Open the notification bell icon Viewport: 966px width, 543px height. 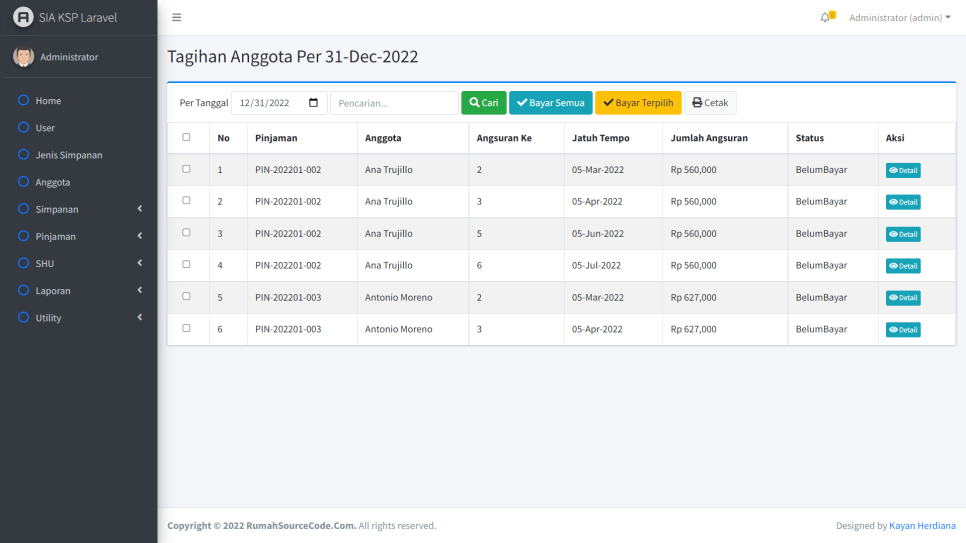point(825,18)
